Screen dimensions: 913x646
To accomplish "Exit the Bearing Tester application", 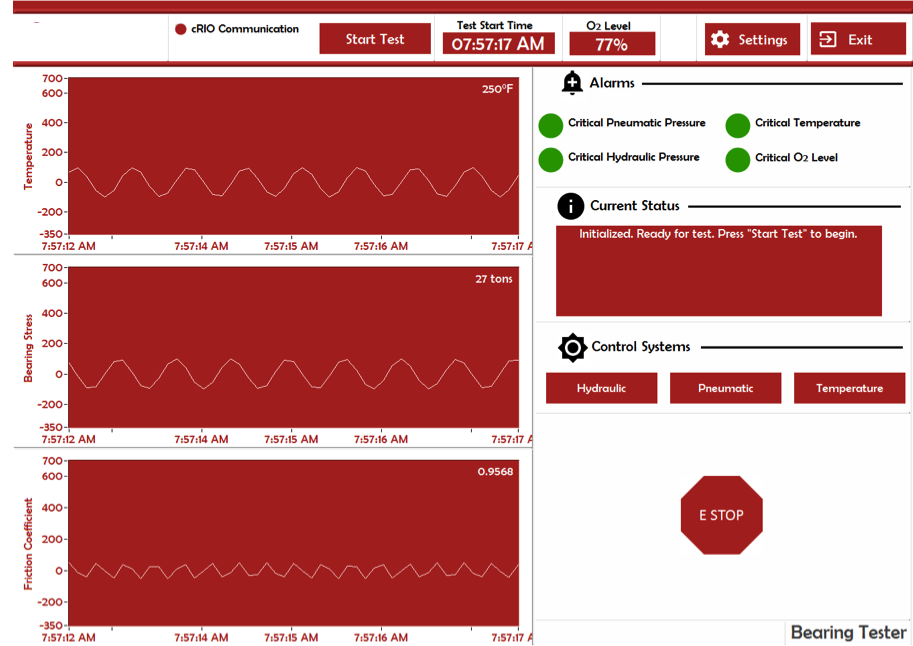I will coord(858,40).
